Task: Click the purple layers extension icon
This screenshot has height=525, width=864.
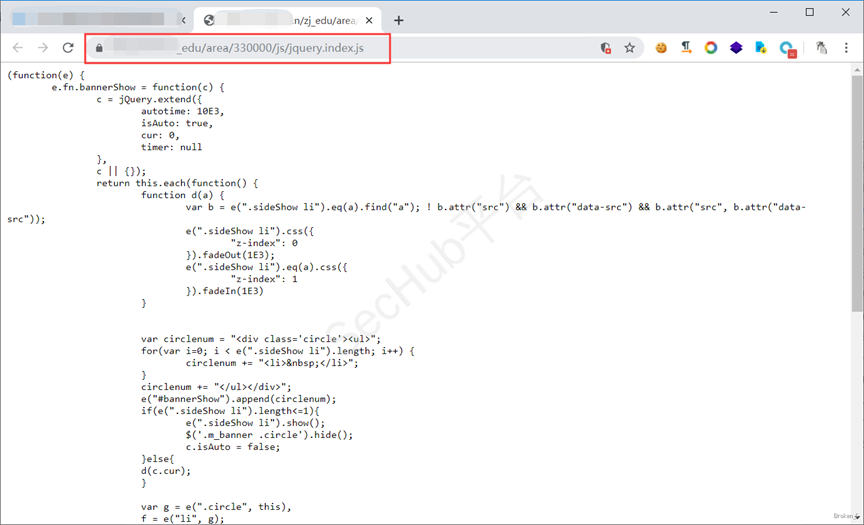Action: coord(736,48)
